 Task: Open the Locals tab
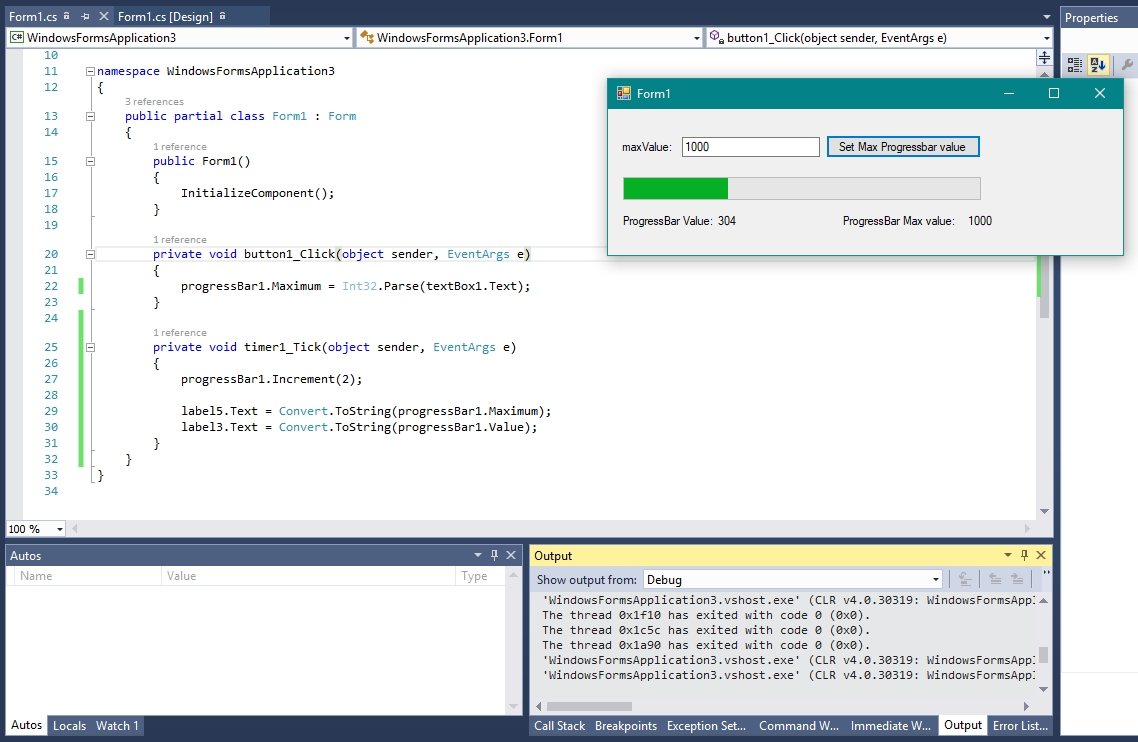pos(69,726)
